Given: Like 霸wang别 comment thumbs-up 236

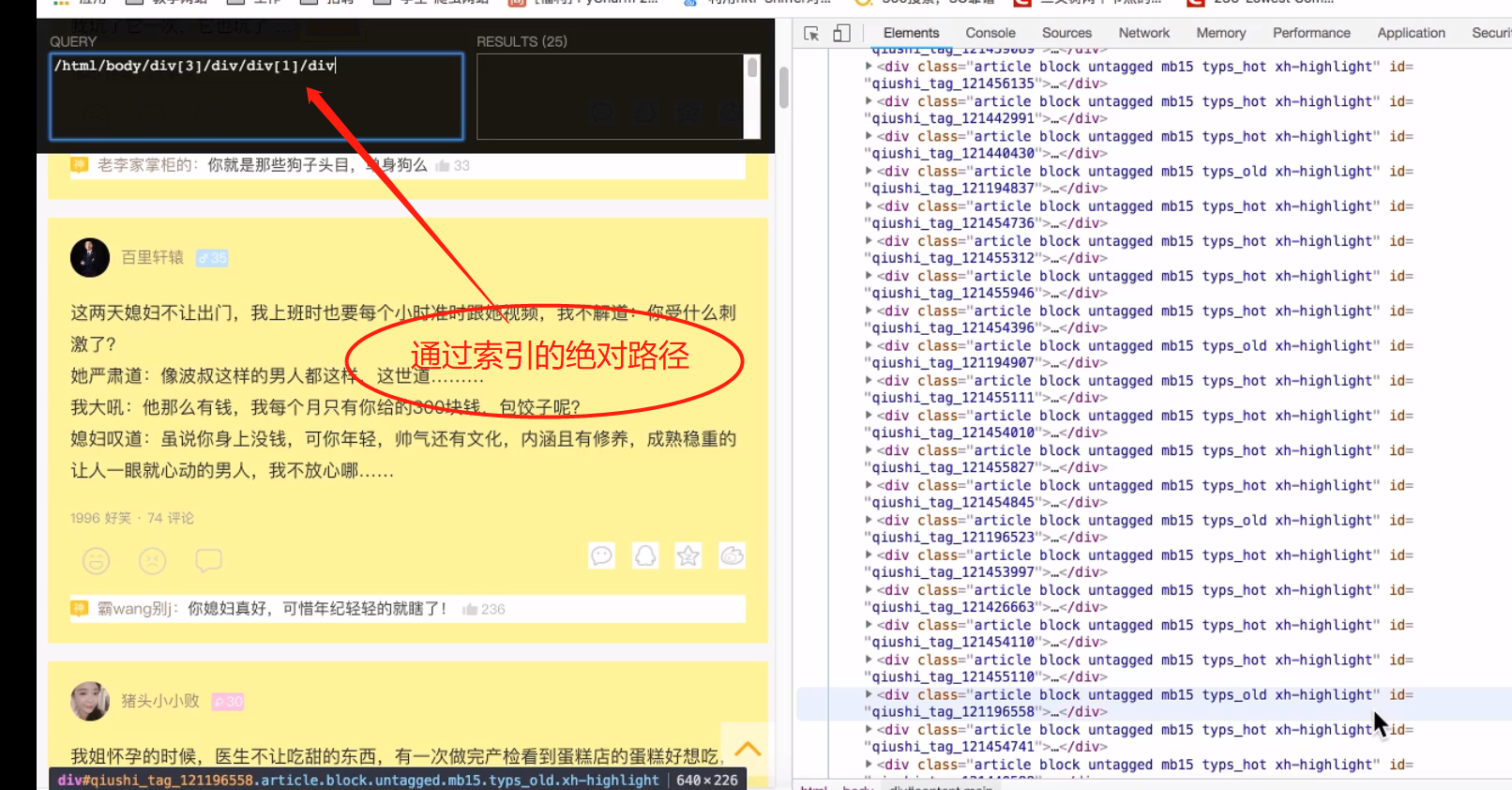Looking at the screenshot, I should pyautogui.click(x=484, y=609).
